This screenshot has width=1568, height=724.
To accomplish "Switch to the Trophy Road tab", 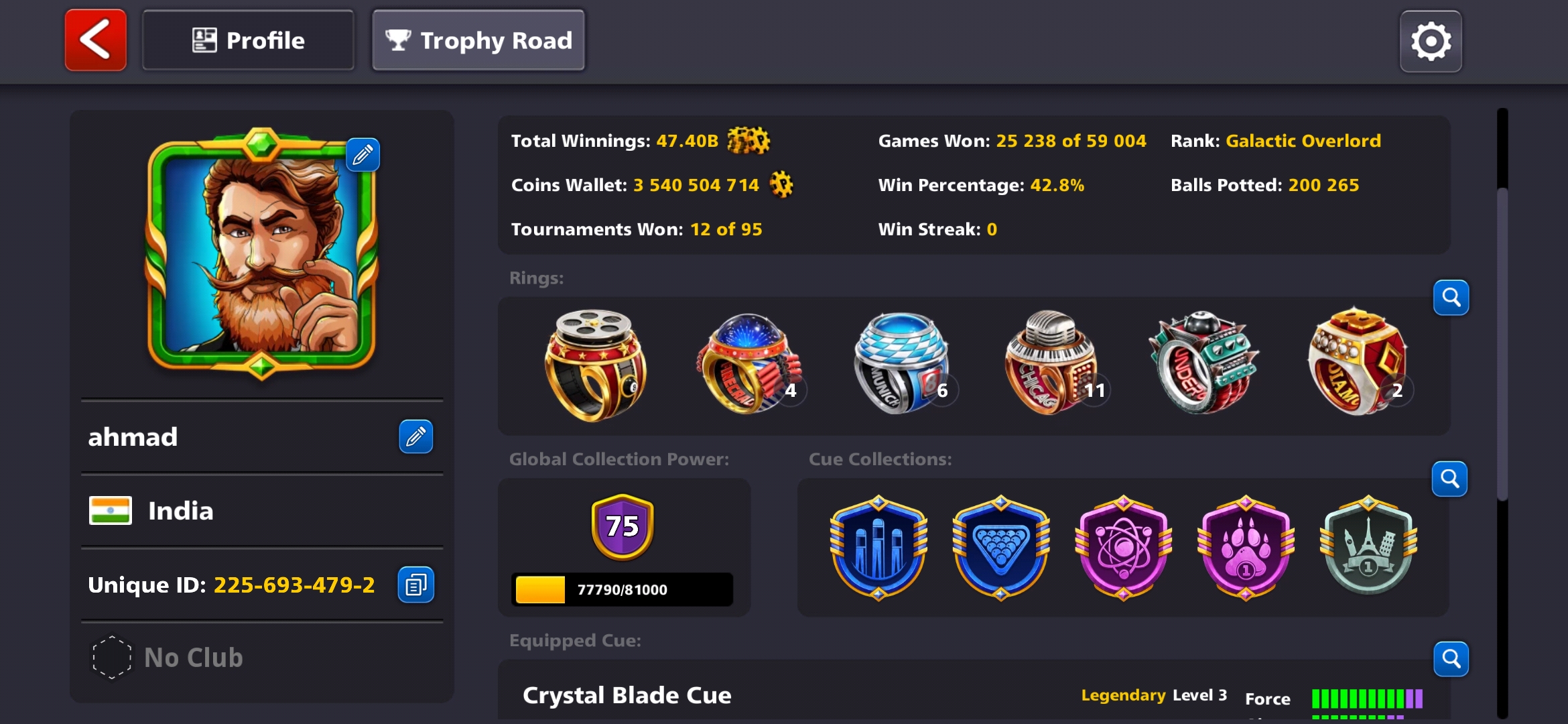I will coord(478,40).
